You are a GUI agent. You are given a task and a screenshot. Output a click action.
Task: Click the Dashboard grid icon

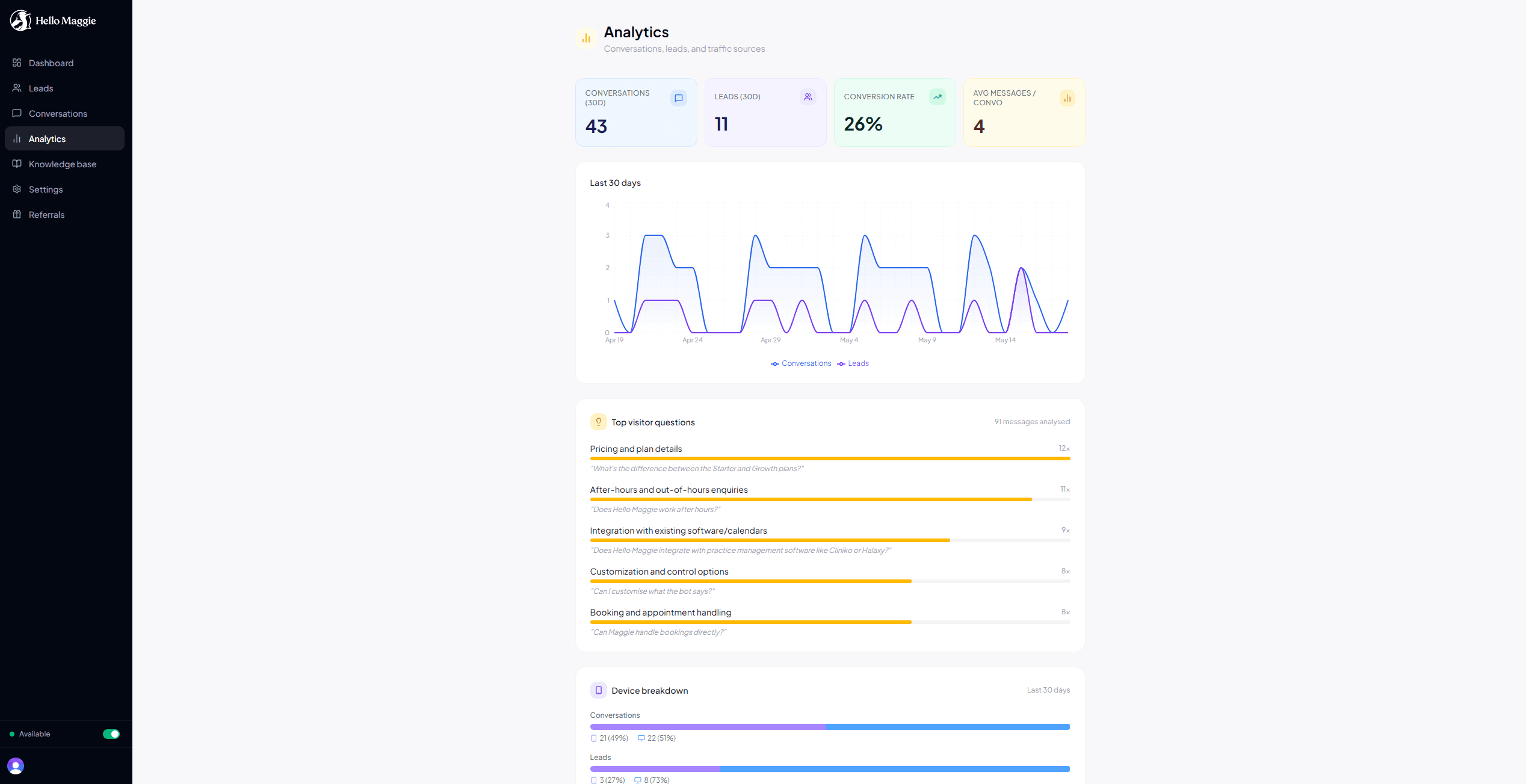pos(17,63)
